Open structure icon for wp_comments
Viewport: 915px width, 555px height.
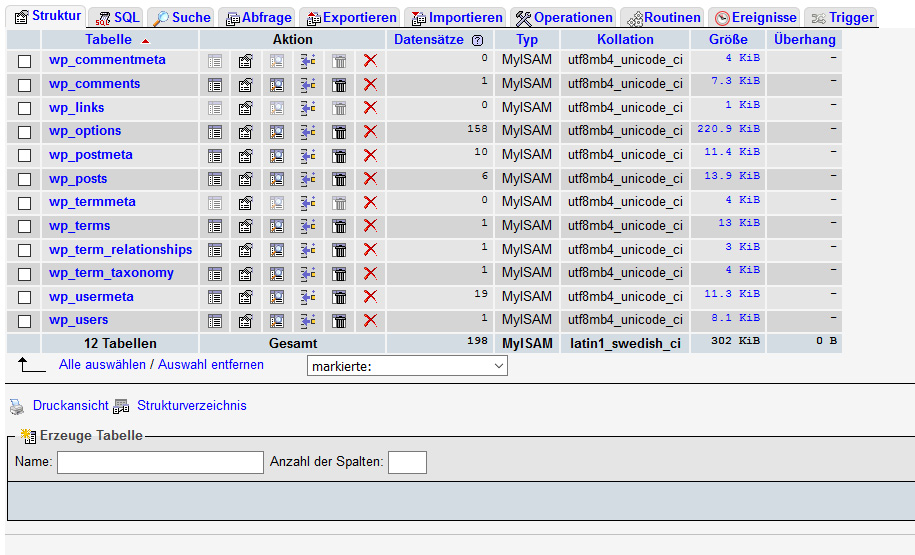(246, 85)
